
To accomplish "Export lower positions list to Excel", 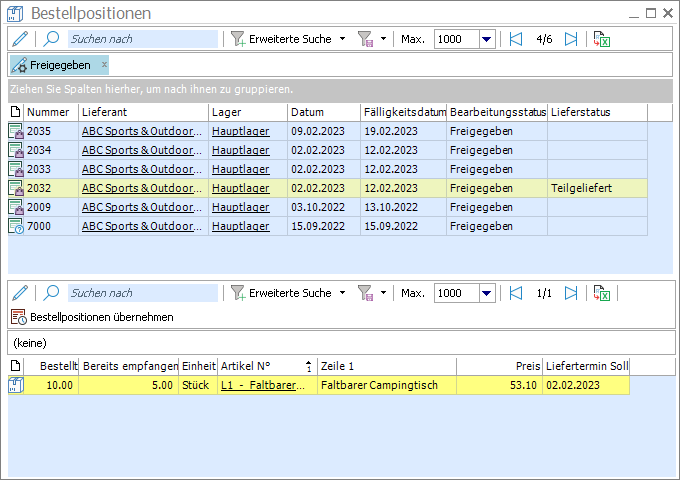I will click(601, 293).
